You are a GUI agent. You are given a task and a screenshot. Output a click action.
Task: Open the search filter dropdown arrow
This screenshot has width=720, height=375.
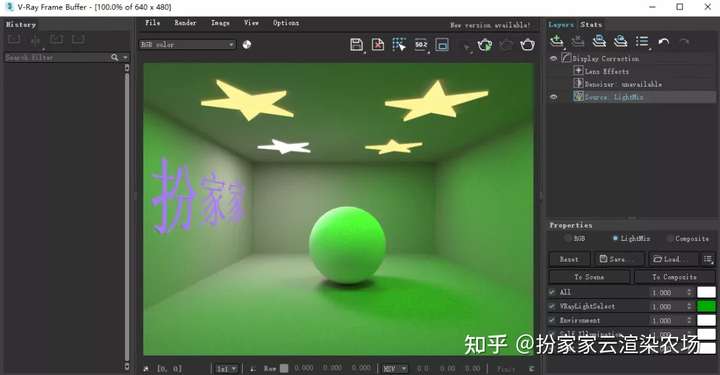(125, 57)
